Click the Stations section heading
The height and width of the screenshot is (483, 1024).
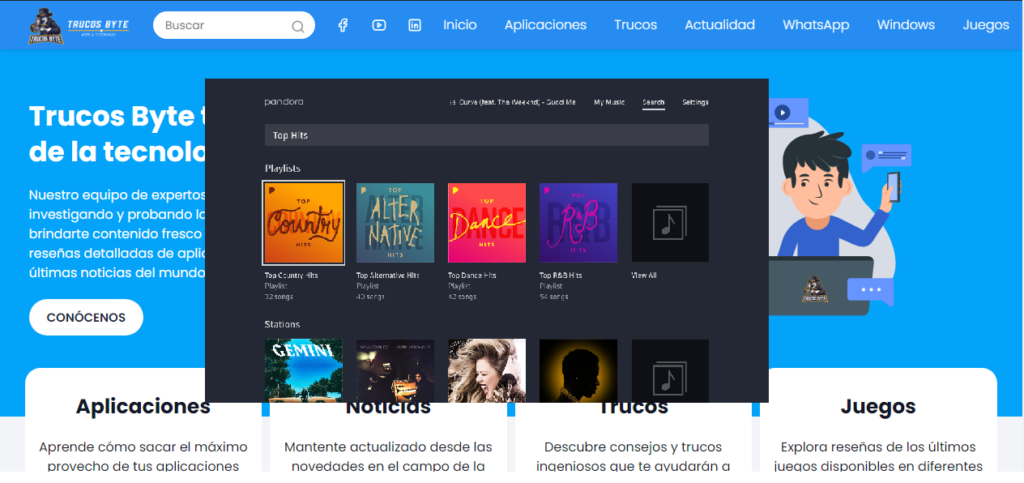tap(282, 324)
